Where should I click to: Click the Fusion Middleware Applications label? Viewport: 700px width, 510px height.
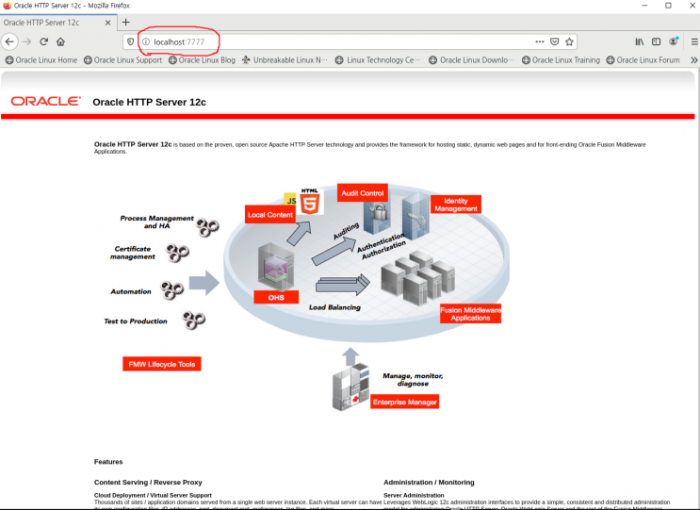coord(470,314)
